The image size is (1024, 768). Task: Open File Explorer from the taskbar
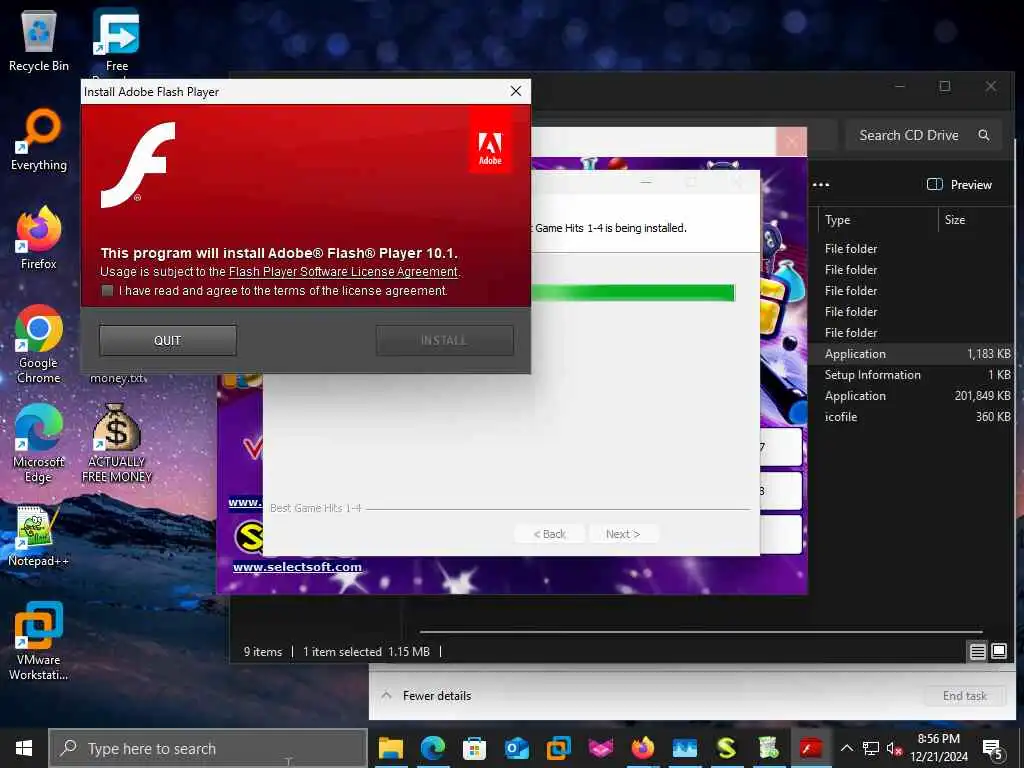pos(391,748)
